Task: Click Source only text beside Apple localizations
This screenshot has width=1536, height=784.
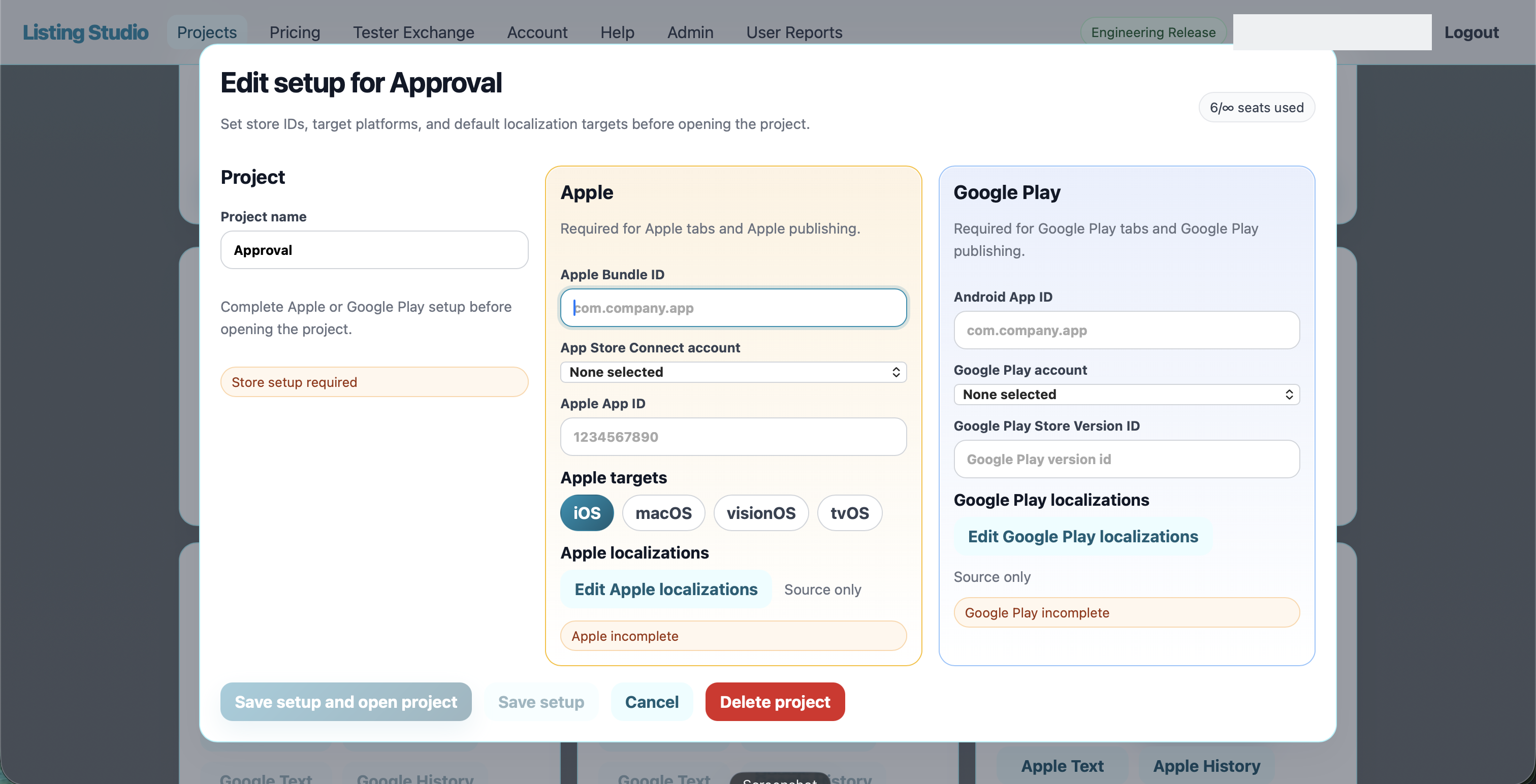Action: pos(822,589)
